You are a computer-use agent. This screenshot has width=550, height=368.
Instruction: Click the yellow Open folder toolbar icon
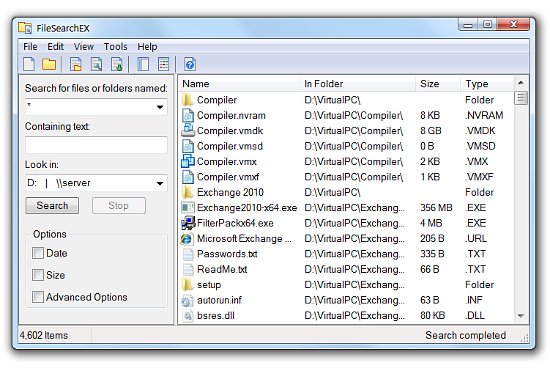[49, 65]
